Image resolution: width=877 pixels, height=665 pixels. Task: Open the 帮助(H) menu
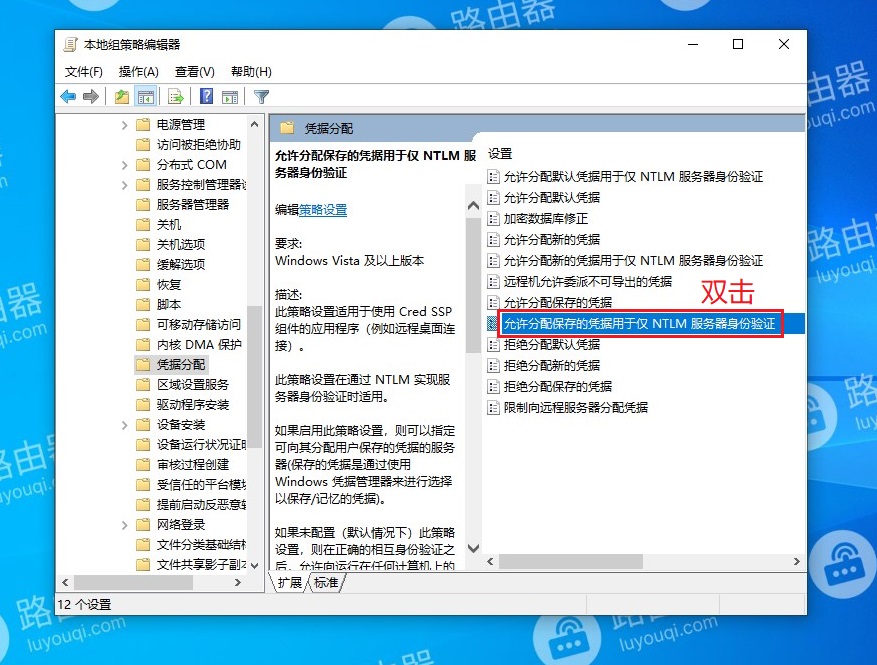(251, 72)
